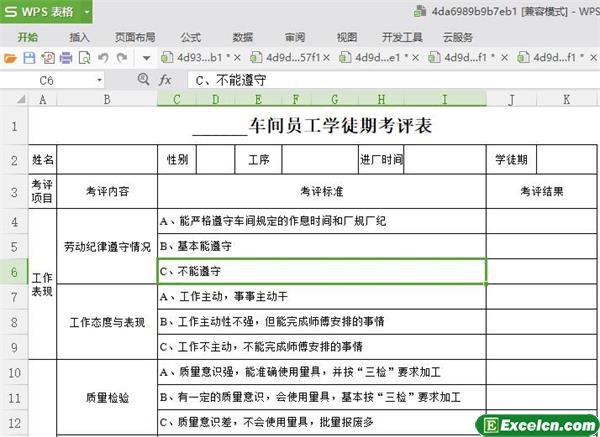The height and width of the screenshot is (437, 600).
Task: Switch to the 公式 ribbon tab
Action: point(191,37)
